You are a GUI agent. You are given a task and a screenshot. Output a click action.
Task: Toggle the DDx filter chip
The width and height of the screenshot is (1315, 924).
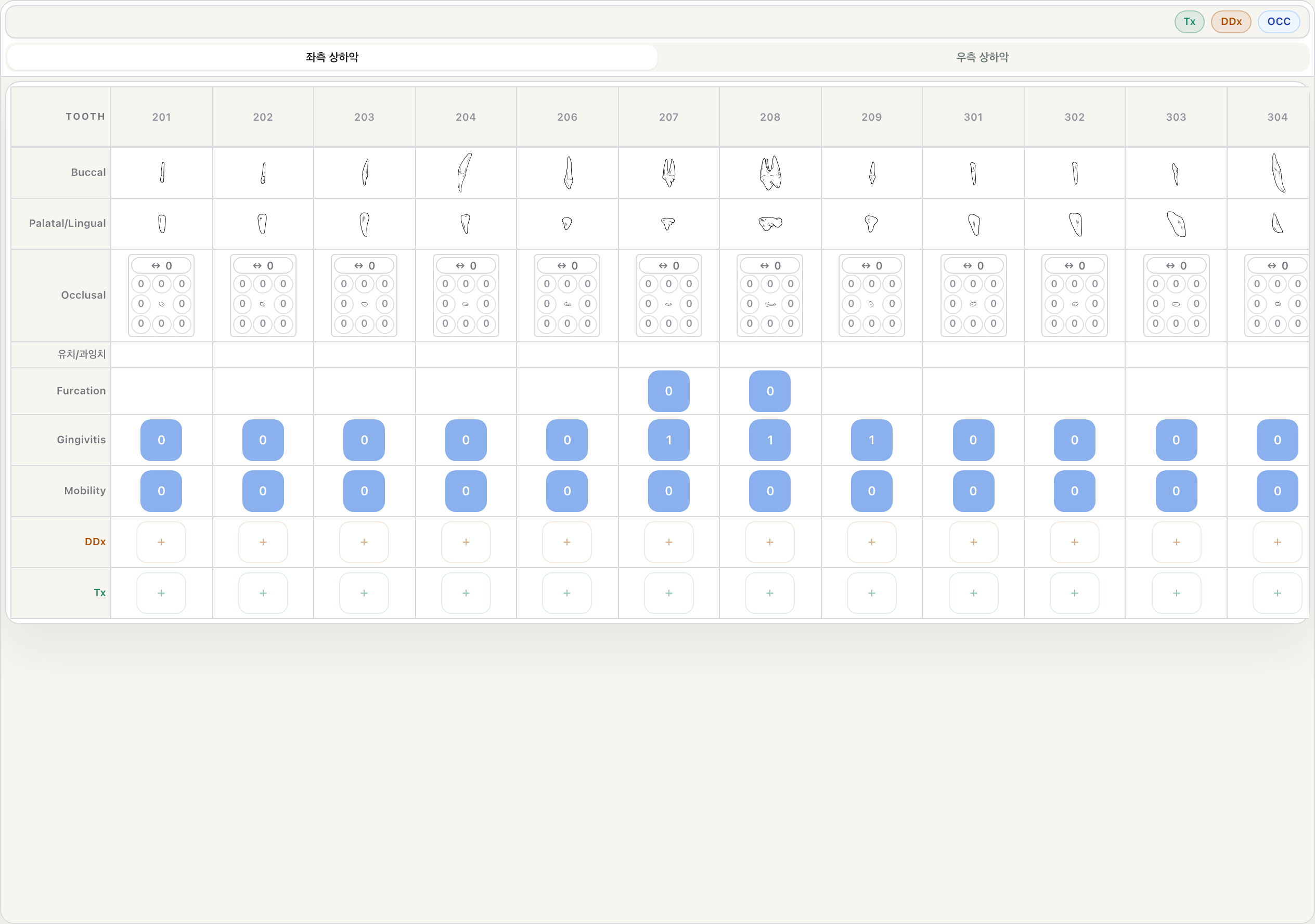coord(1231,22)
